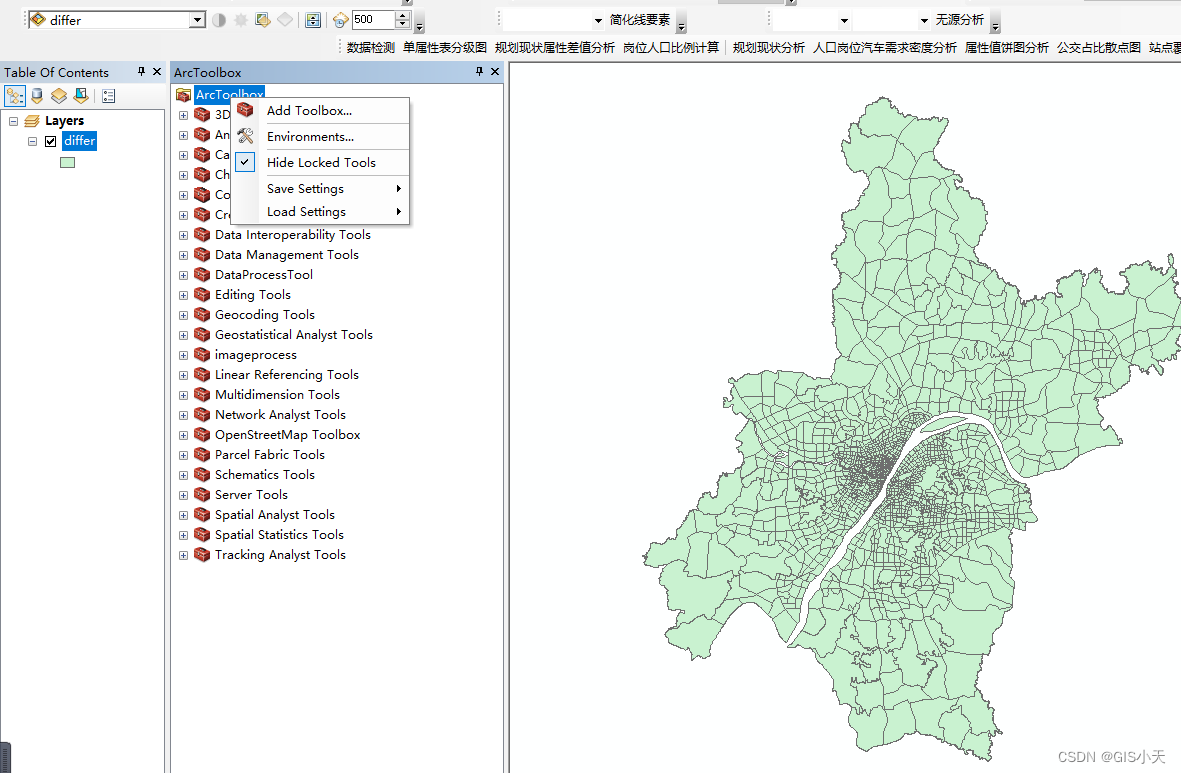
Task: Open the differ layer dropdown on Effects toolbar
Action: [x=197, y=19]
